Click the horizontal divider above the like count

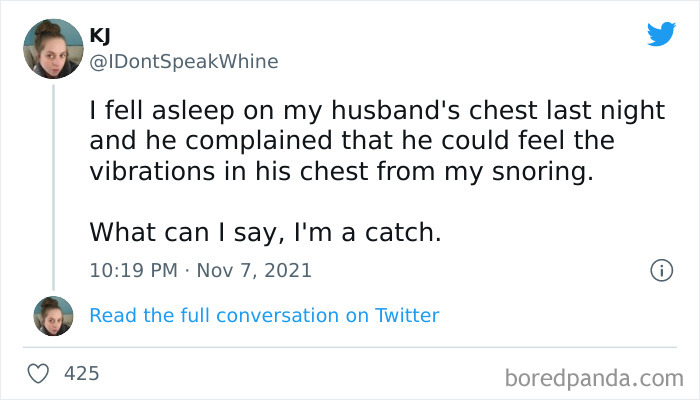pos(350,347)
